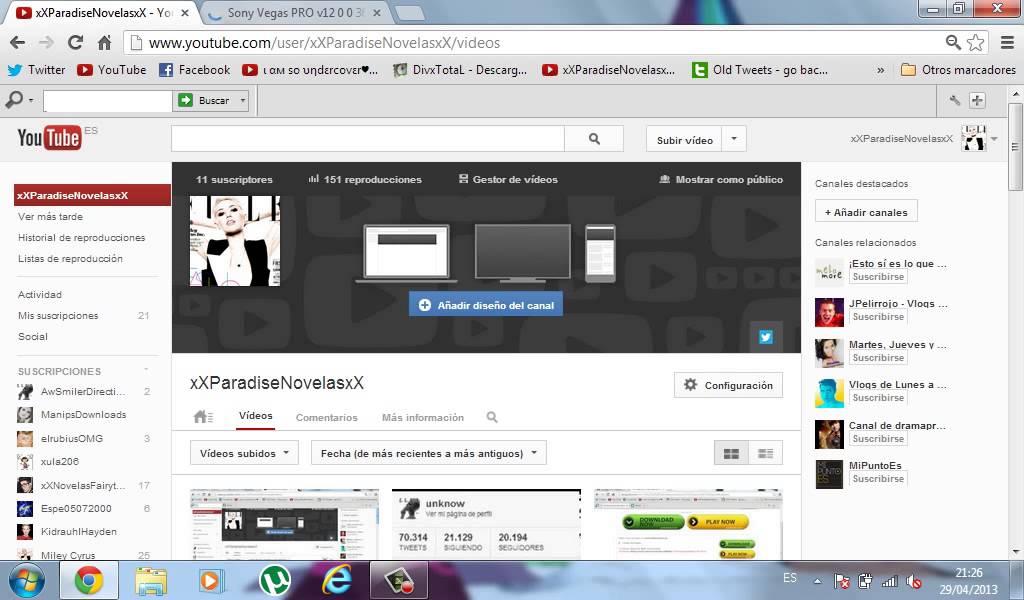The image size is (1024, 600).
Task: Open the Otros marcadores folder
Action: [x=958, y=70]
